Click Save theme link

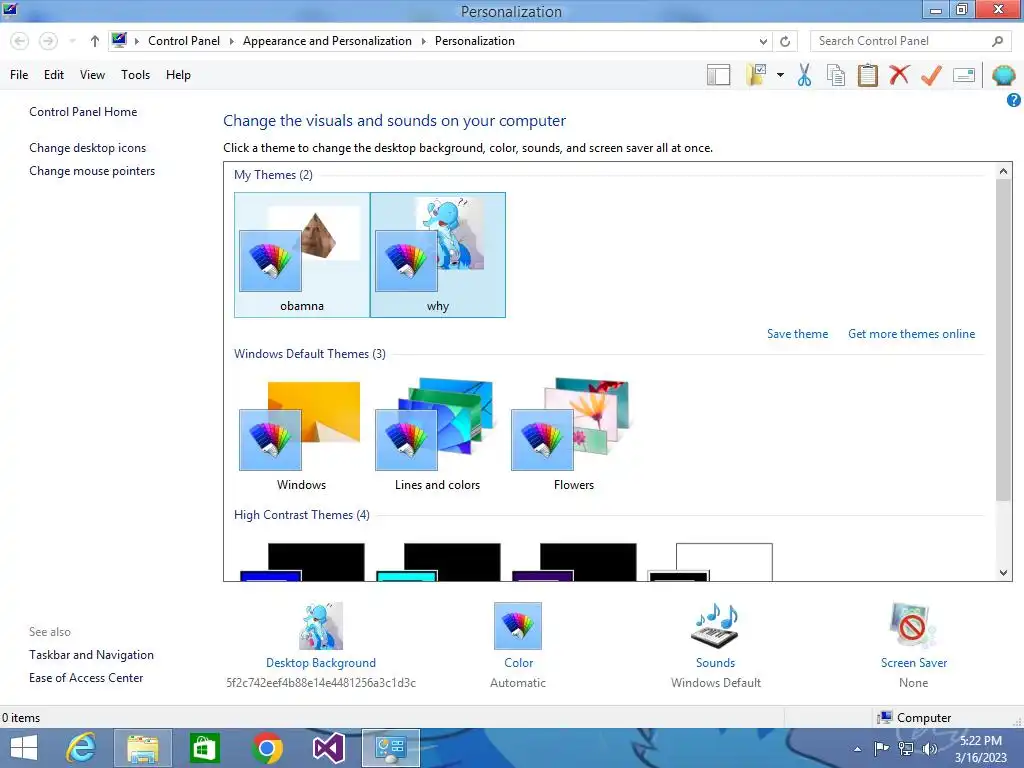pyautogui.click(x=797, y=334)
